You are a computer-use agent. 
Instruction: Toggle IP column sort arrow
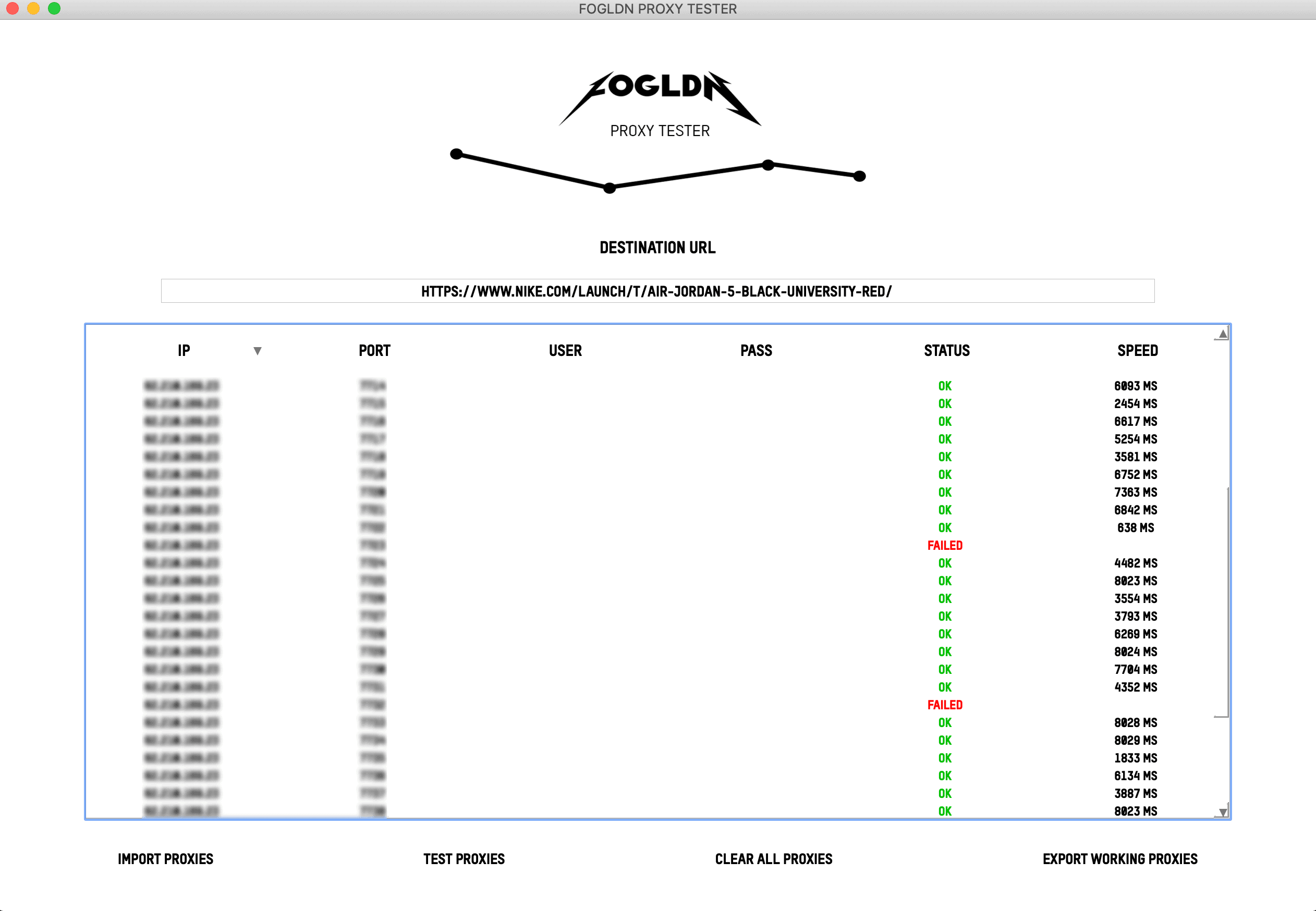point(258,351)
